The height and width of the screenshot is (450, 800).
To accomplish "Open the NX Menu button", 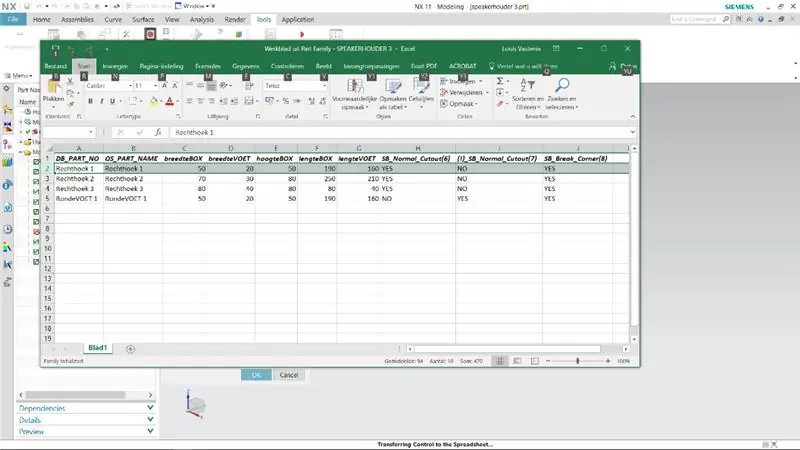I will 19,76.
